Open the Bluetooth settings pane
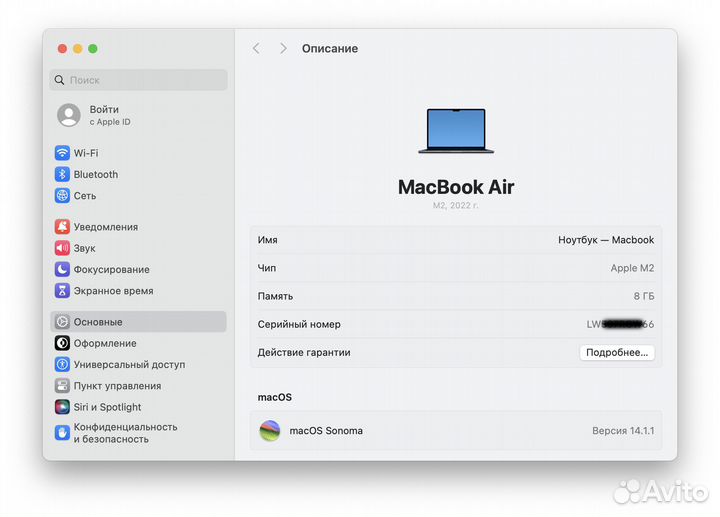Viewport: 720px width, 517px height. click(x=138, y=174)
